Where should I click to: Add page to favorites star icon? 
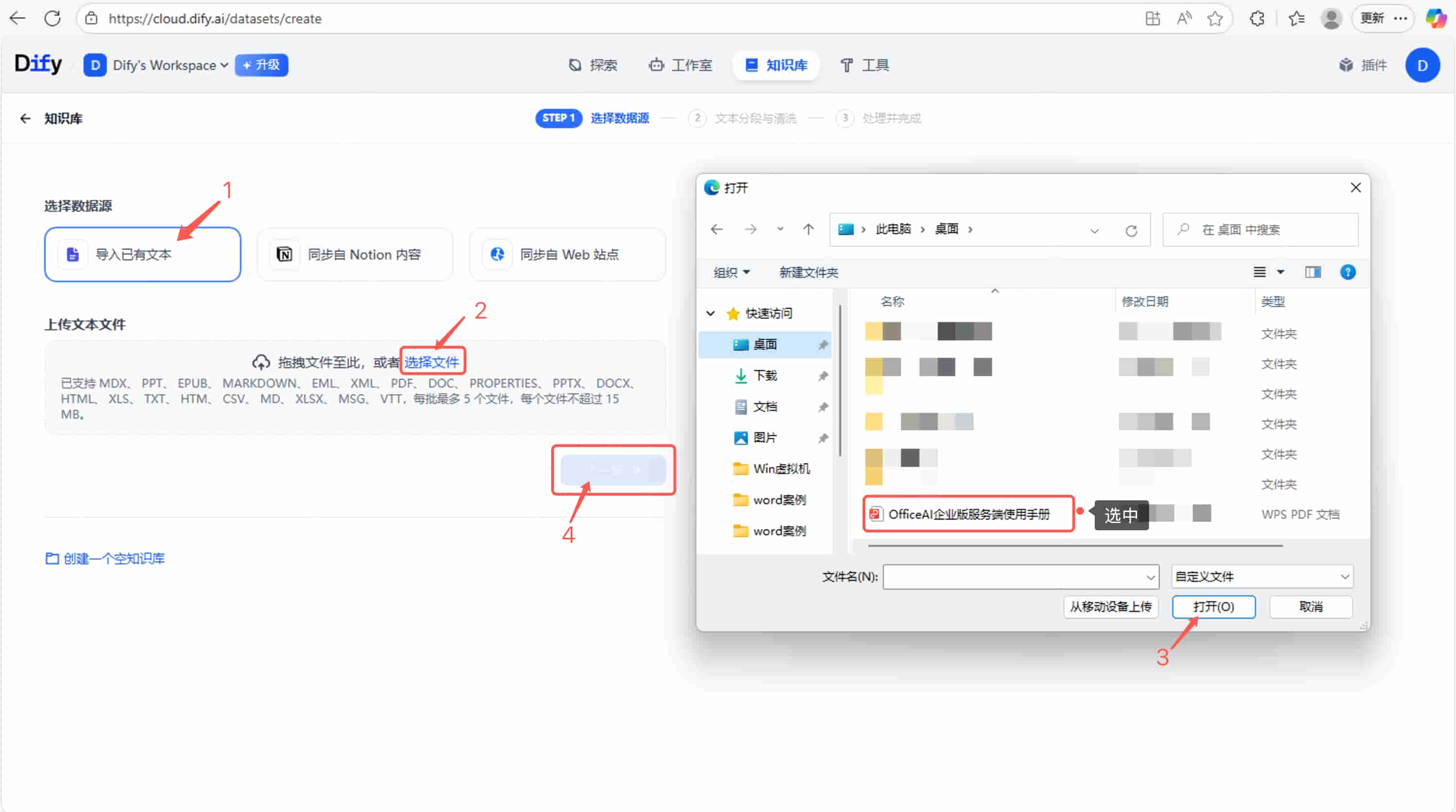click(x=1215, y=18)
